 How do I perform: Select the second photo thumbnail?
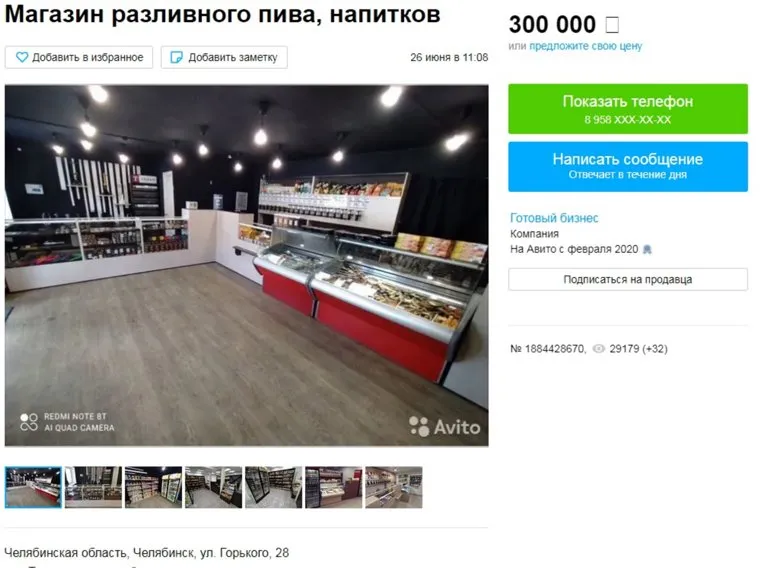[94, 487]
